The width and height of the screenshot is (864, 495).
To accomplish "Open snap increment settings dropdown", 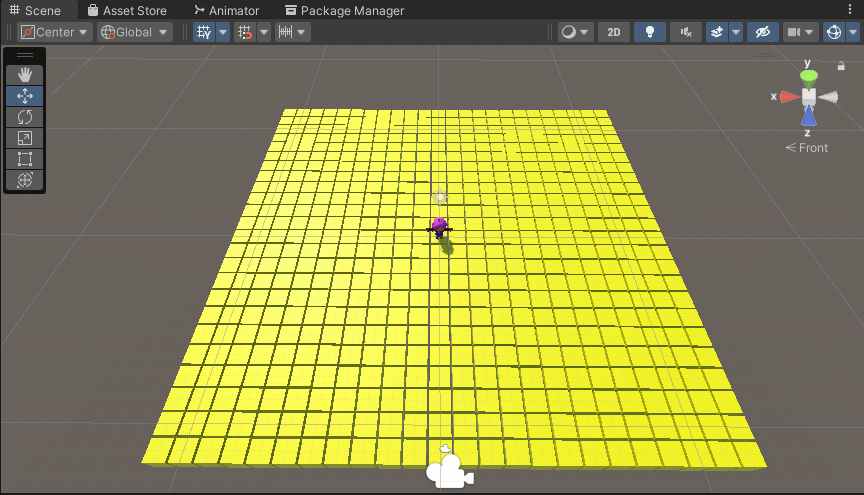I will pos(292,32).
